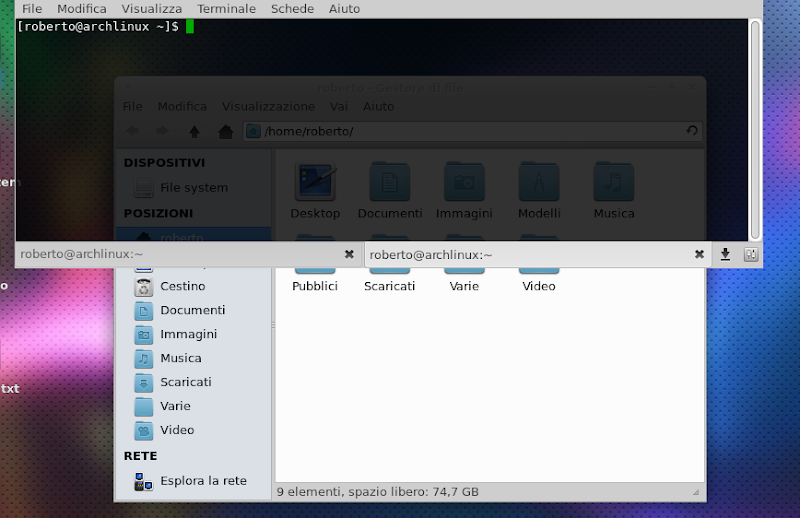Open the terminal File menu
800x518 pixels.
(x=32, y=9)
